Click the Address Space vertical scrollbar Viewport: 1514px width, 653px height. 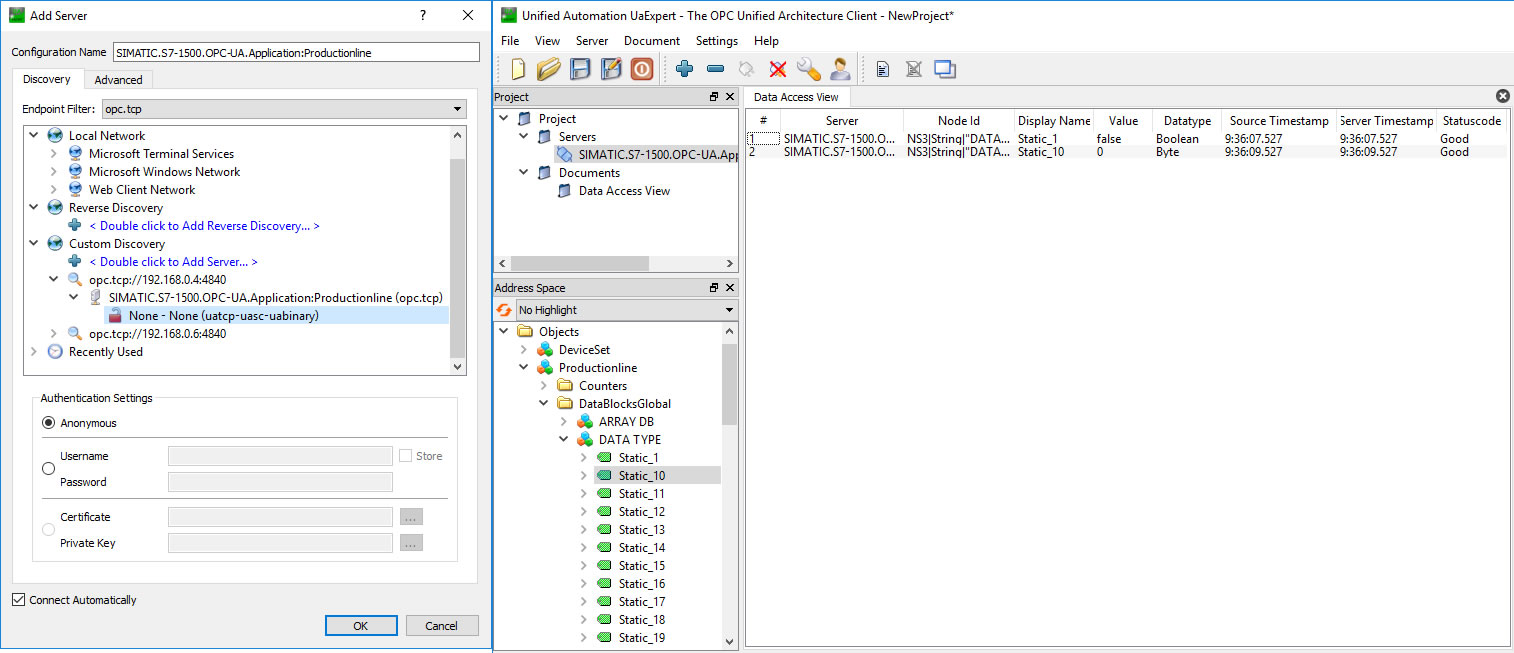point(729,385)
